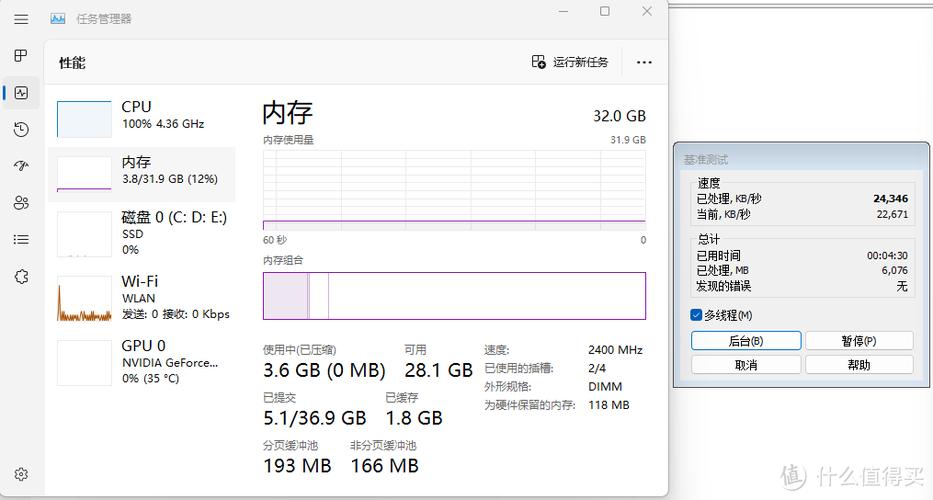The height and width of the screenshot is (500, 933).
Task: Click the 24,346 processed KB/s value
Action: (891, 199)
